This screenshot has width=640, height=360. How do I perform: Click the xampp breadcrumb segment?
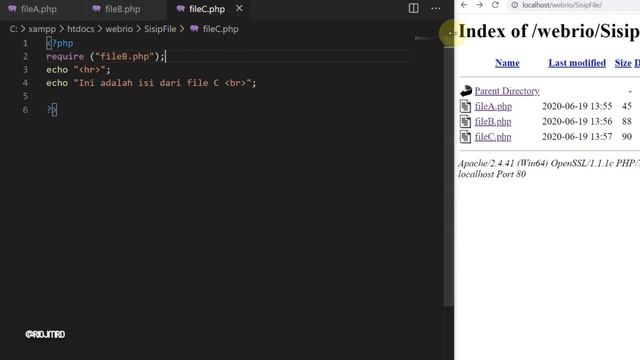click(42, 29)
